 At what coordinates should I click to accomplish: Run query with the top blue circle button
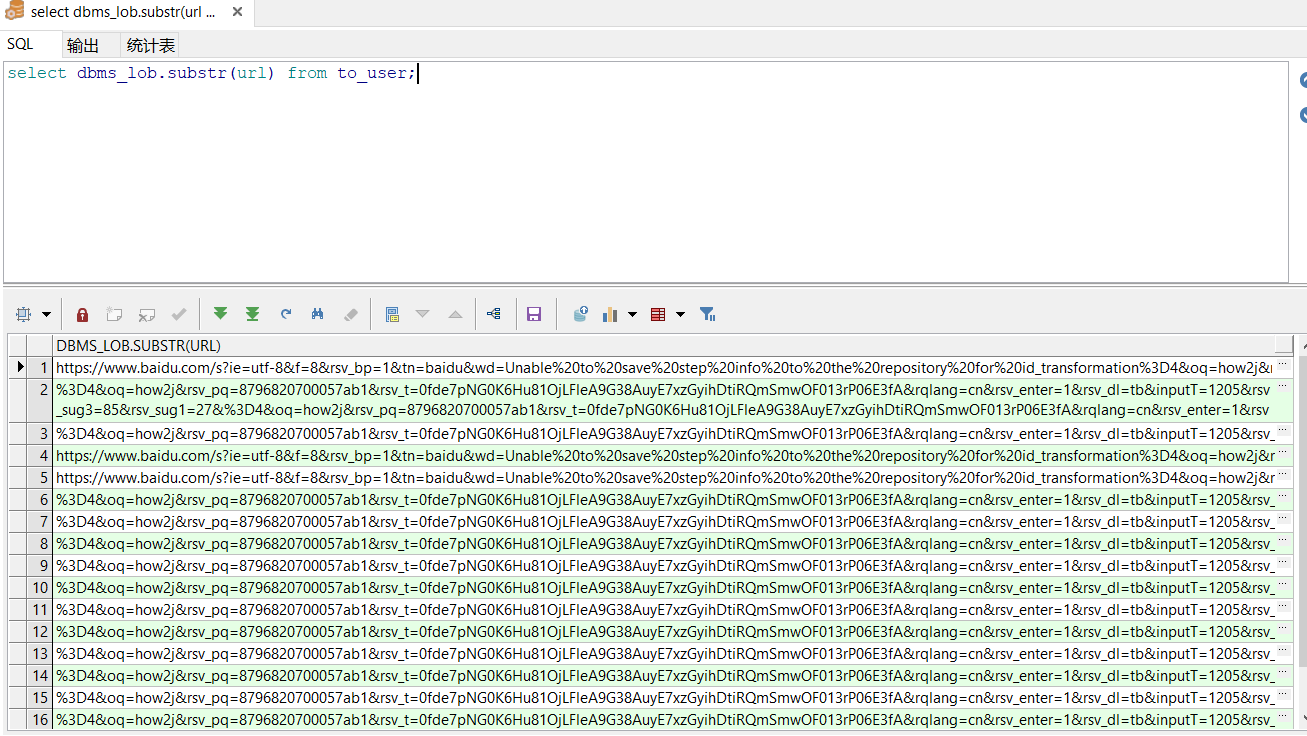(x=1300, y=79)
